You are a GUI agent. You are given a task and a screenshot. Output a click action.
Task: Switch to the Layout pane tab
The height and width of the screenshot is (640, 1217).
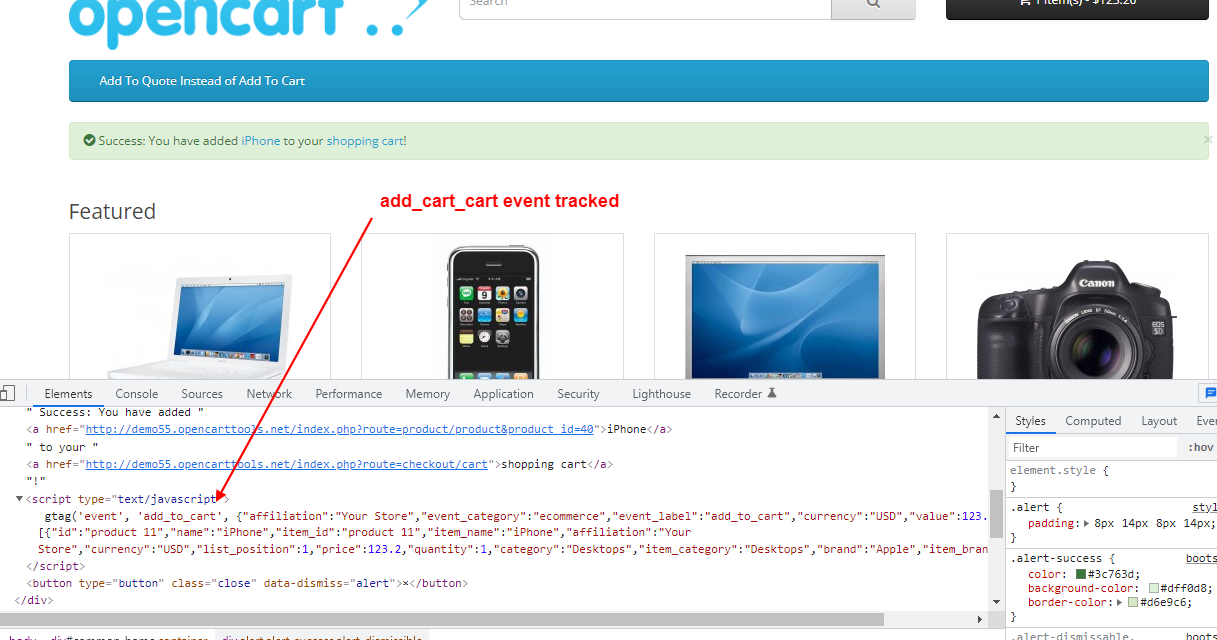pos(1159,421)
